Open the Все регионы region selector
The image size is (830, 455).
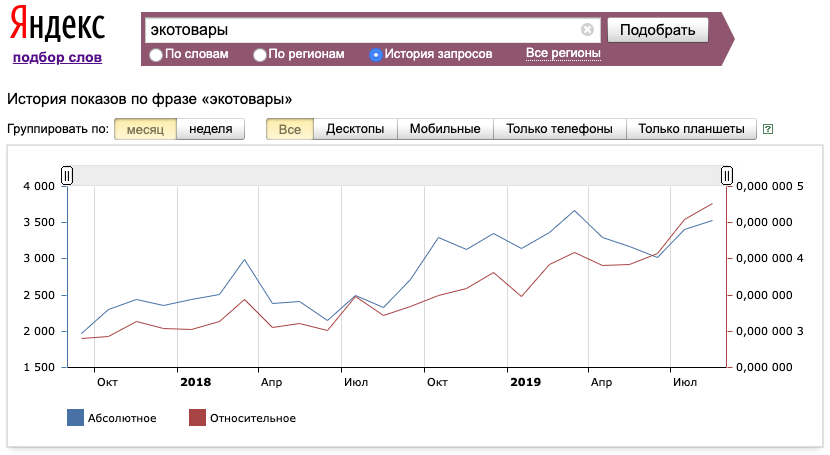563,53
